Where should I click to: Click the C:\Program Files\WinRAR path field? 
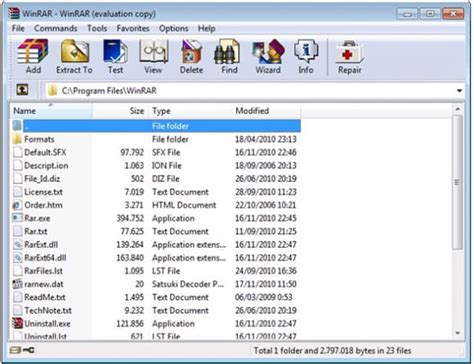pos(255,91)
